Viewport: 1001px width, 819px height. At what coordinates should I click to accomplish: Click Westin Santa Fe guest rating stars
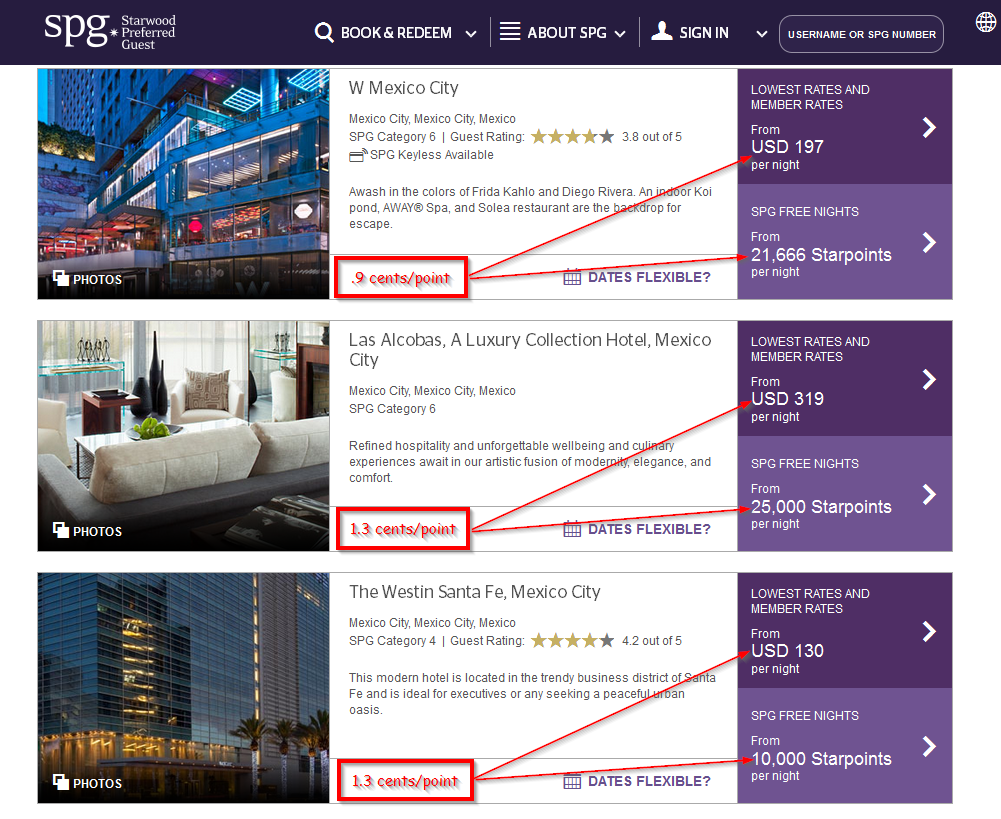[x=573, y=640]
